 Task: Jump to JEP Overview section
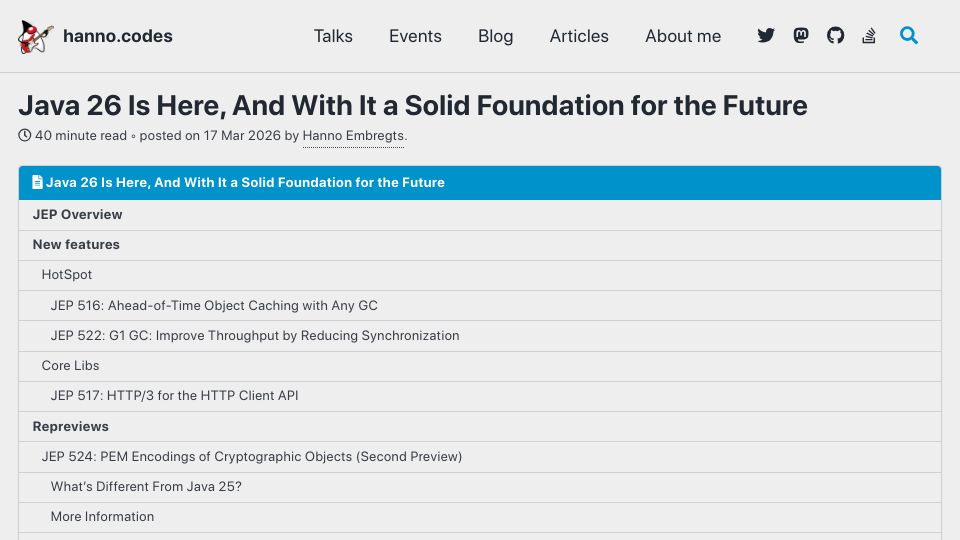coord(480,215)
